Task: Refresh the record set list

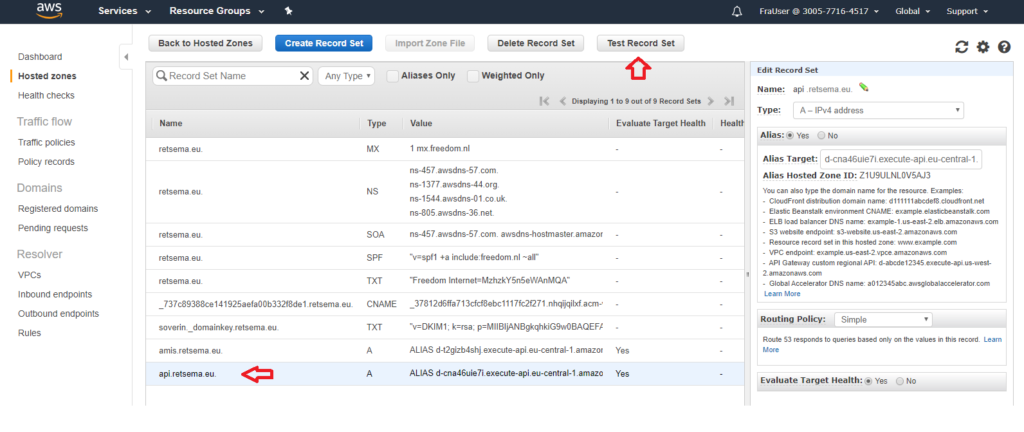Action: (962, 47)
